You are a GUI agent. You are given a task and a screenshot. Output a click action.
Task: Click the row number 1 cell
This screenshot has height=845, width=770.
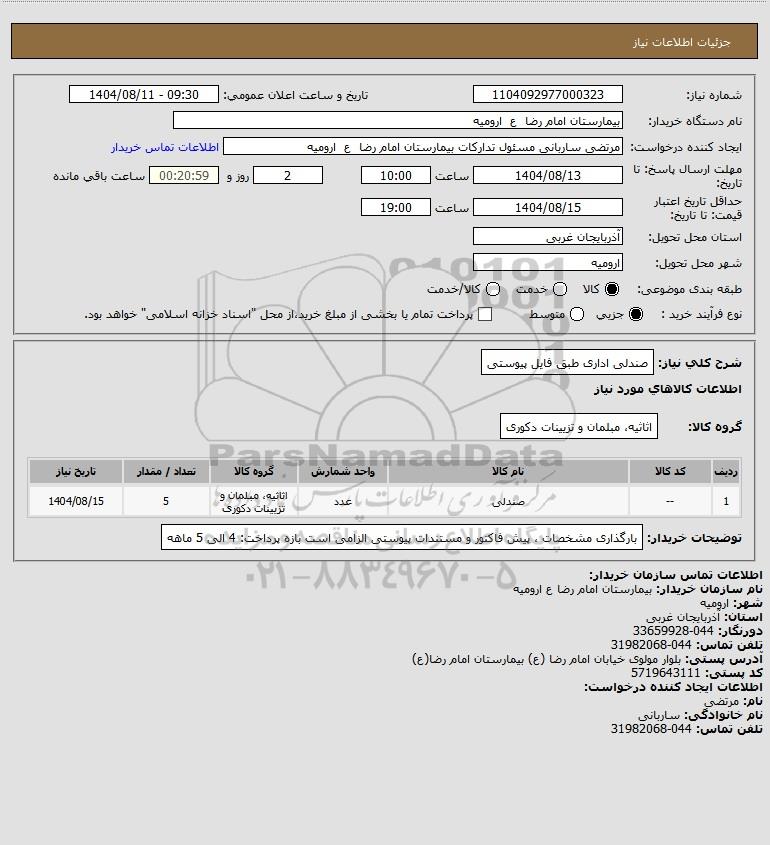click(x=726, y=501)
